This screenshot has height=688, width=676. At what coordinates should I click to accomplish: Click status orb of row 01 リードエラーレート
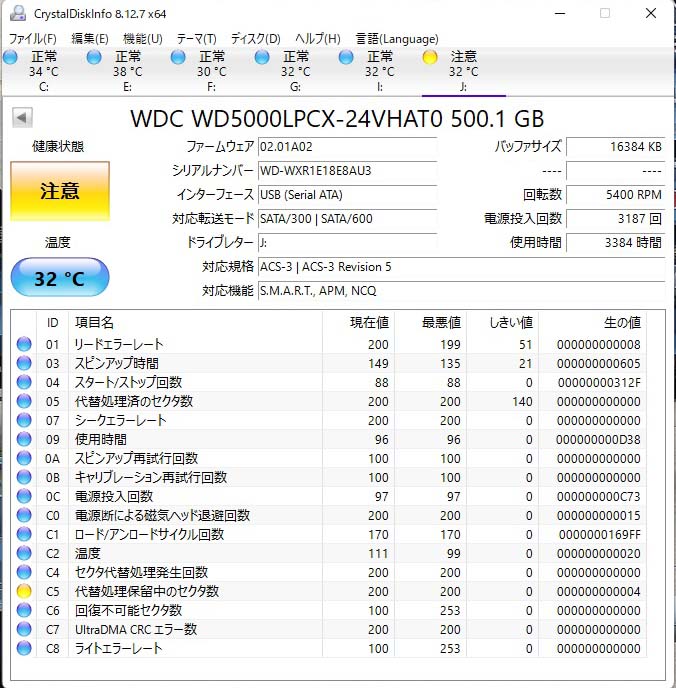(24, 344)
